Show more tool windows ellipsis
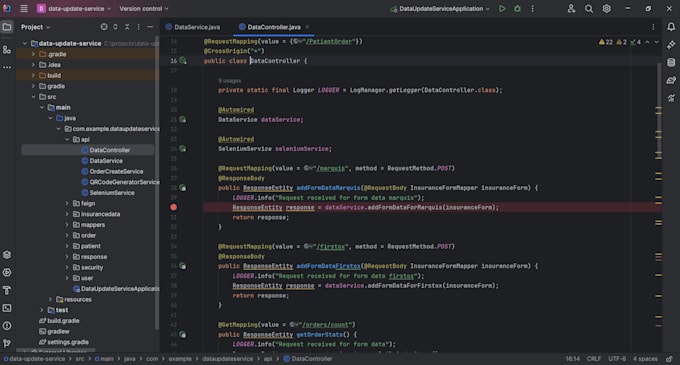This screenshot has width=680, height=365. [7, 67]
